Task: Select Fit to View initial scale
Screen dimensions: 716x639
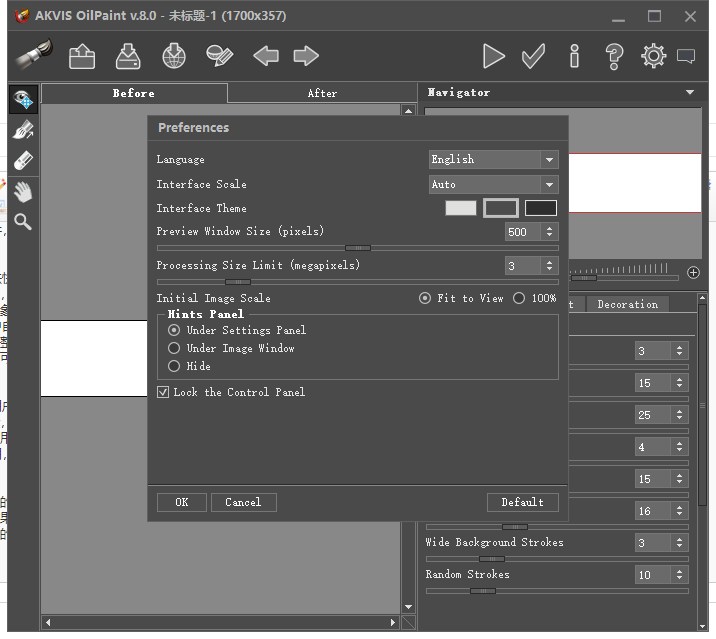Action: point(425,298)
